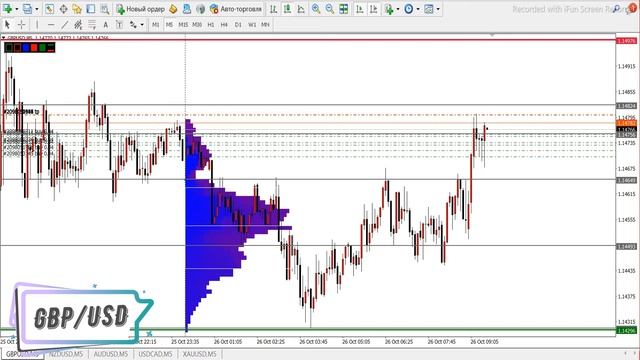Select the Trendline drawing tool
Image resolution: width=640 pixels, height=360 pixels.
point(64,24)
